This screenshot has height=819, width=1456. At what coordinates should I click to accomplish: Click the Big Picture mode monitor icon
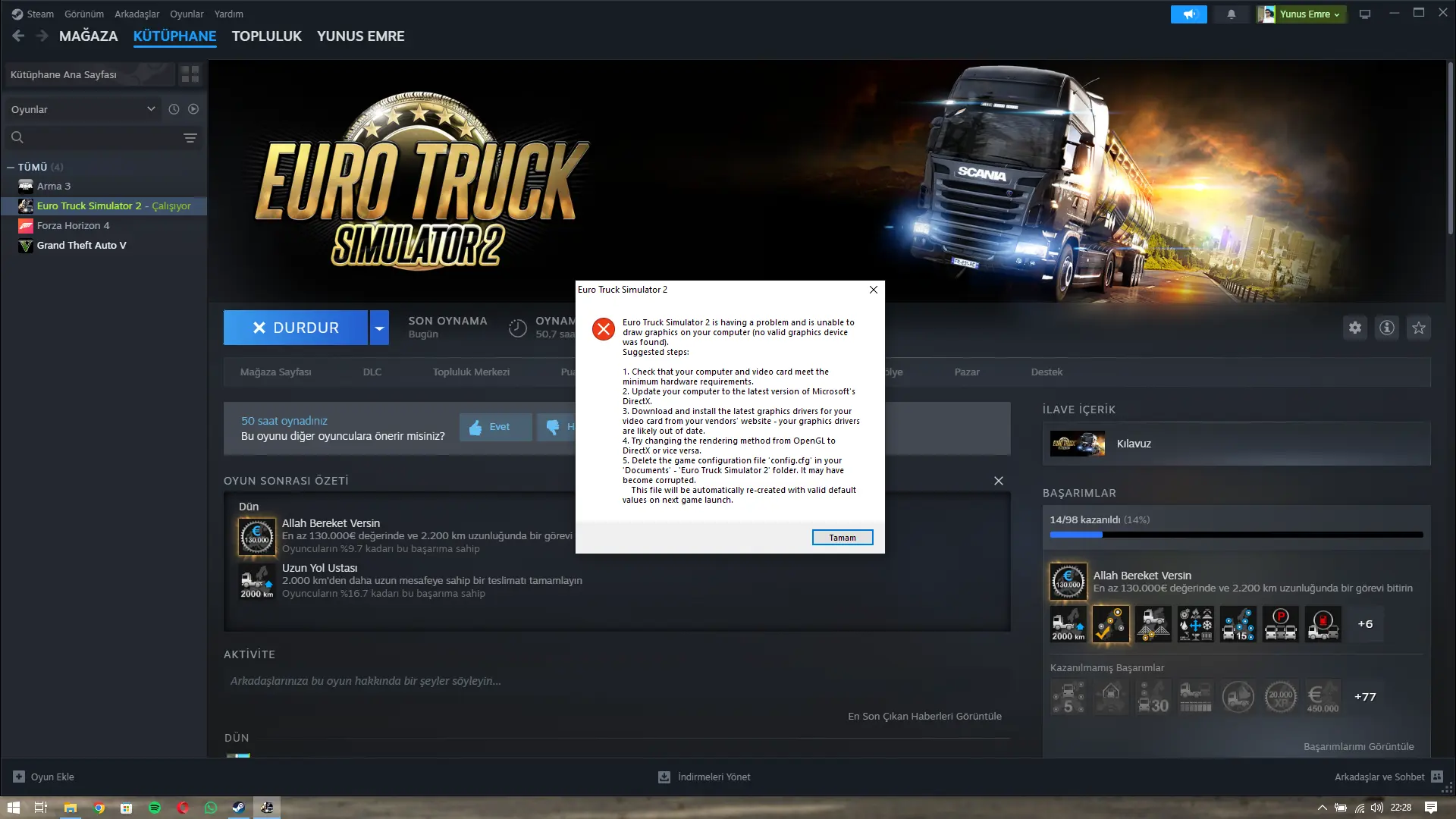[1365, 14]
